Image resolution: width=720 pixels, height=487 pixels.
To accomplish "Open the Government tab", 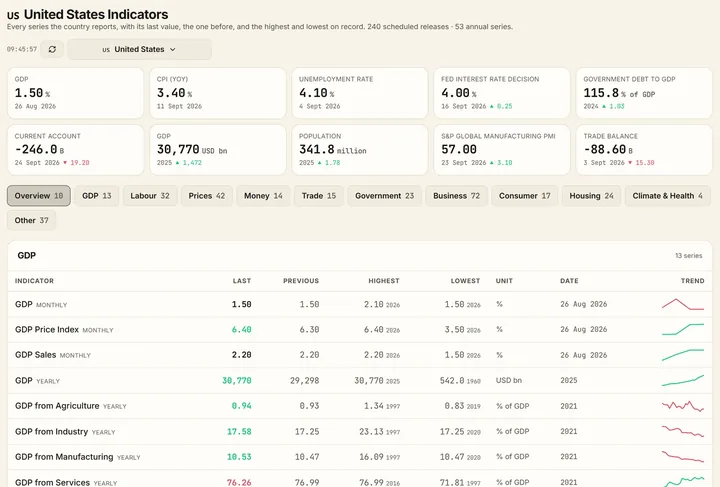I will click(x=384, y=196).
